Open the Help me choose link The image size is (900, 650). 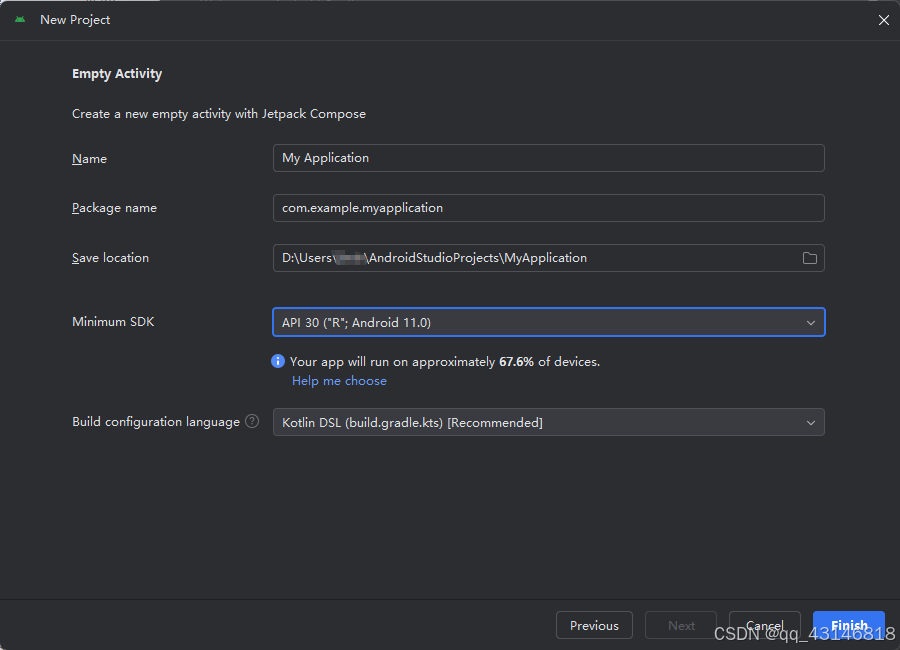pos(339,381)
